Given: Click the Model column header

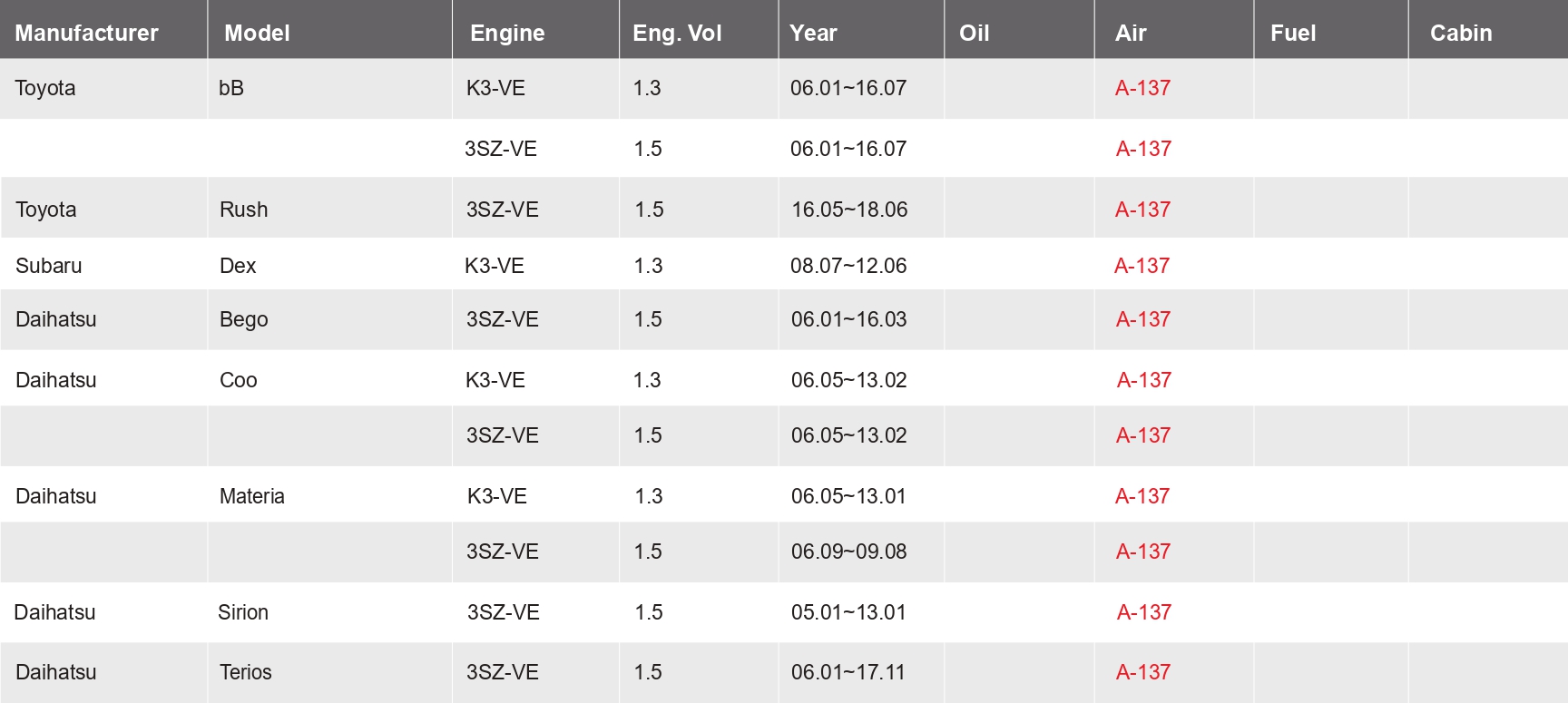Looking at the screenshot, I should tap(257, 33).
